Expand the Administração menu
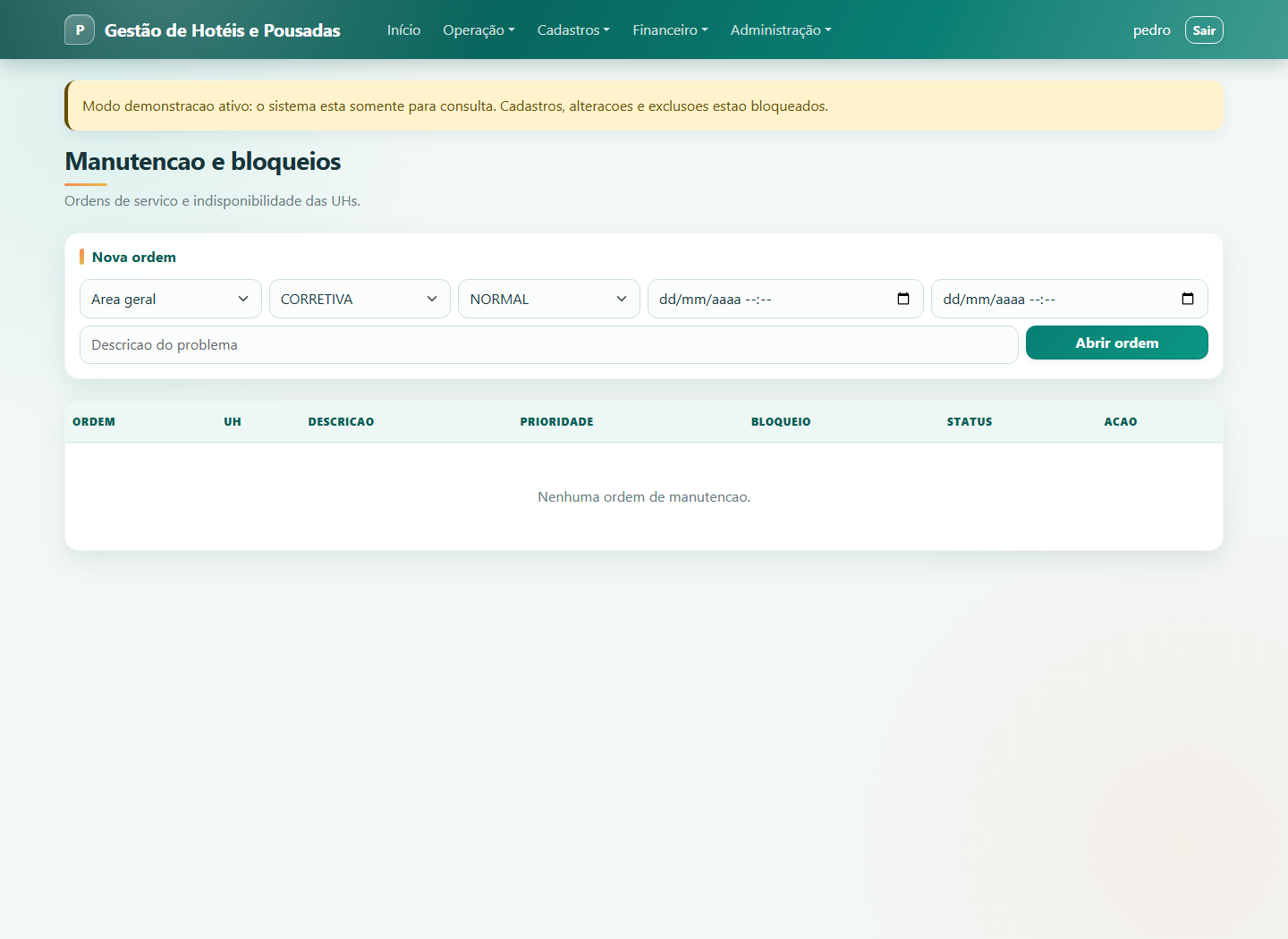Screen dimensions: 1288x939 (x=781, y=30)
